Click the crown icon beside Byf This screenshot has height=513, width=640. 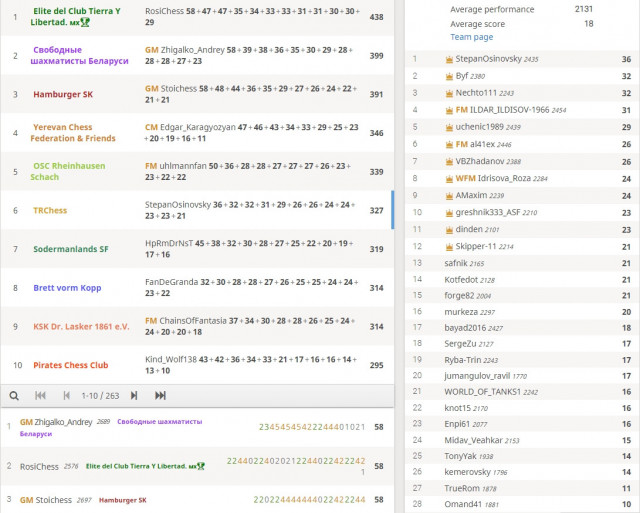(x=449, y=76)
